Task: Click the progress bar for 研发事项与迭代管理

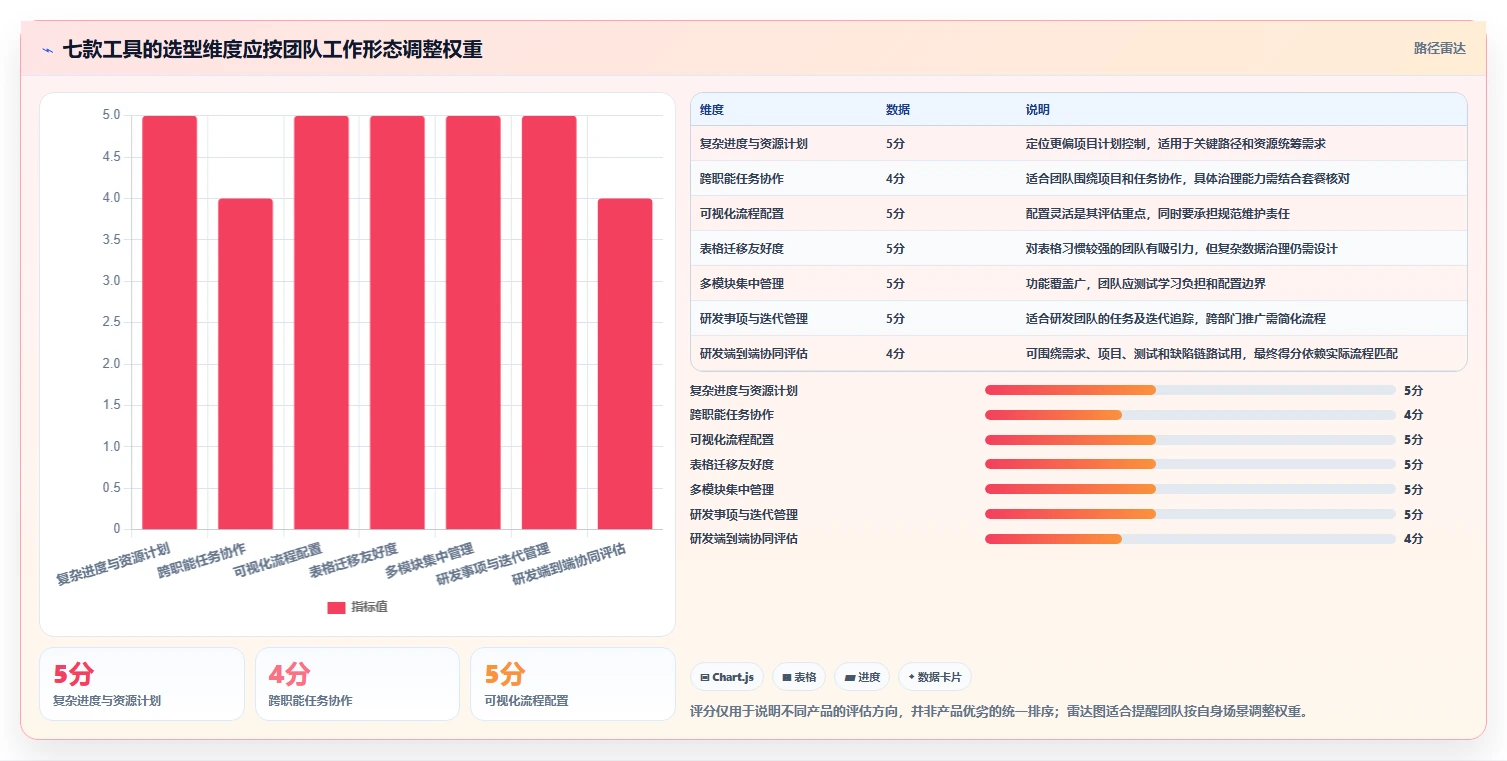Action: [x=1190, y=514]
